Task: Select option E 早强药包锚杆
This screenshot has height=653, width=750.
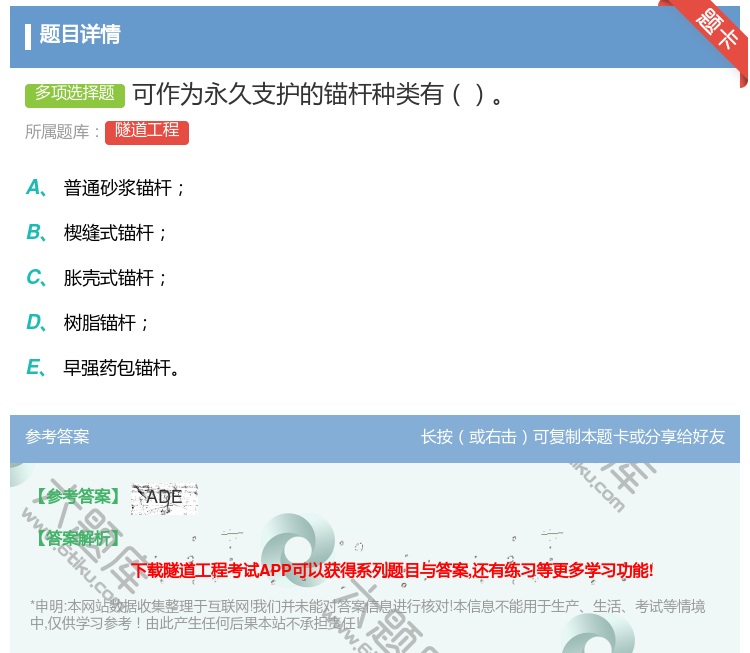Action: pos(121,367)
